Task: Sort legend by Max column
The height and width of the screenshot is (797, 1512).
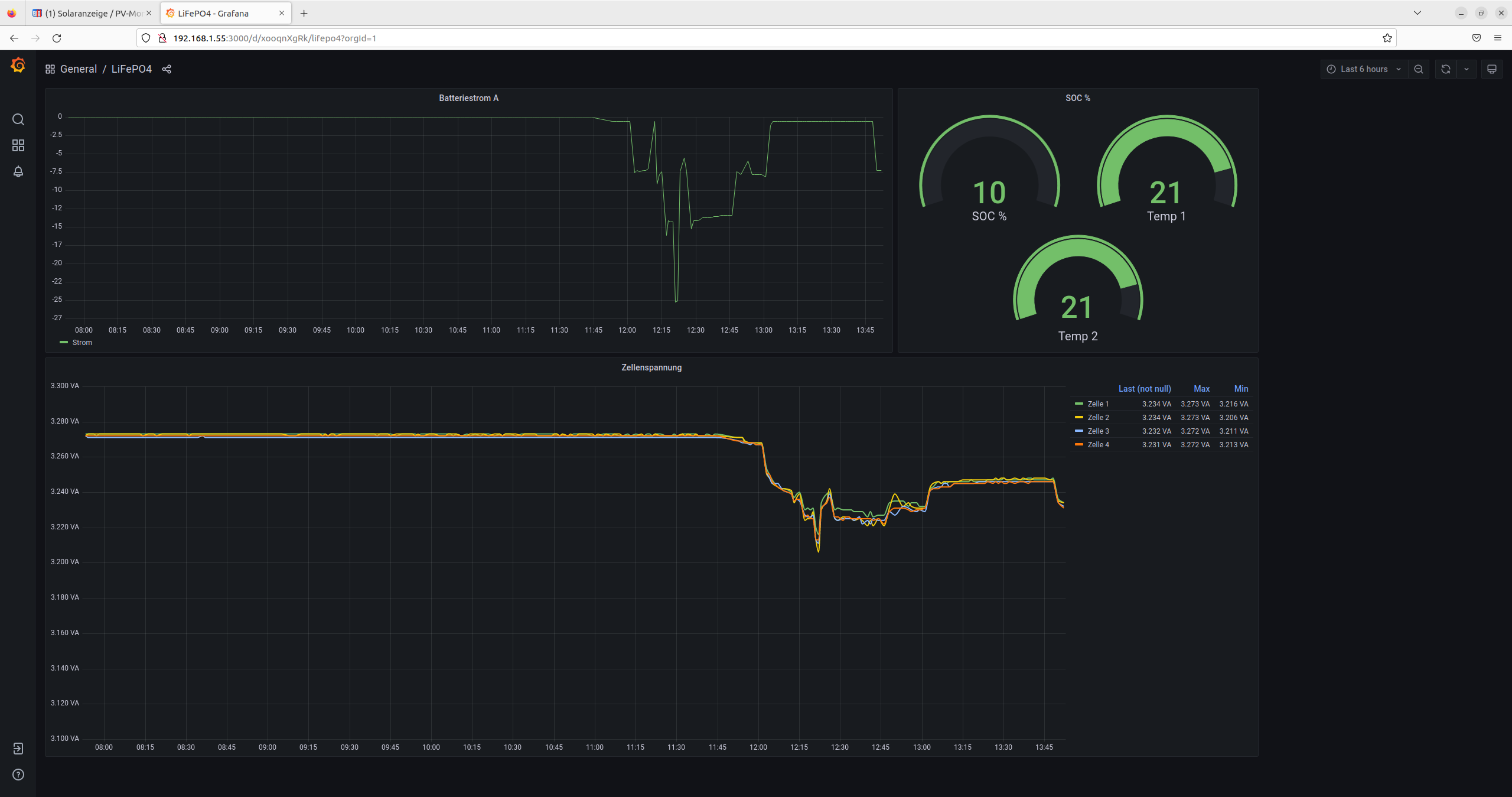Action: [1201, 389]
